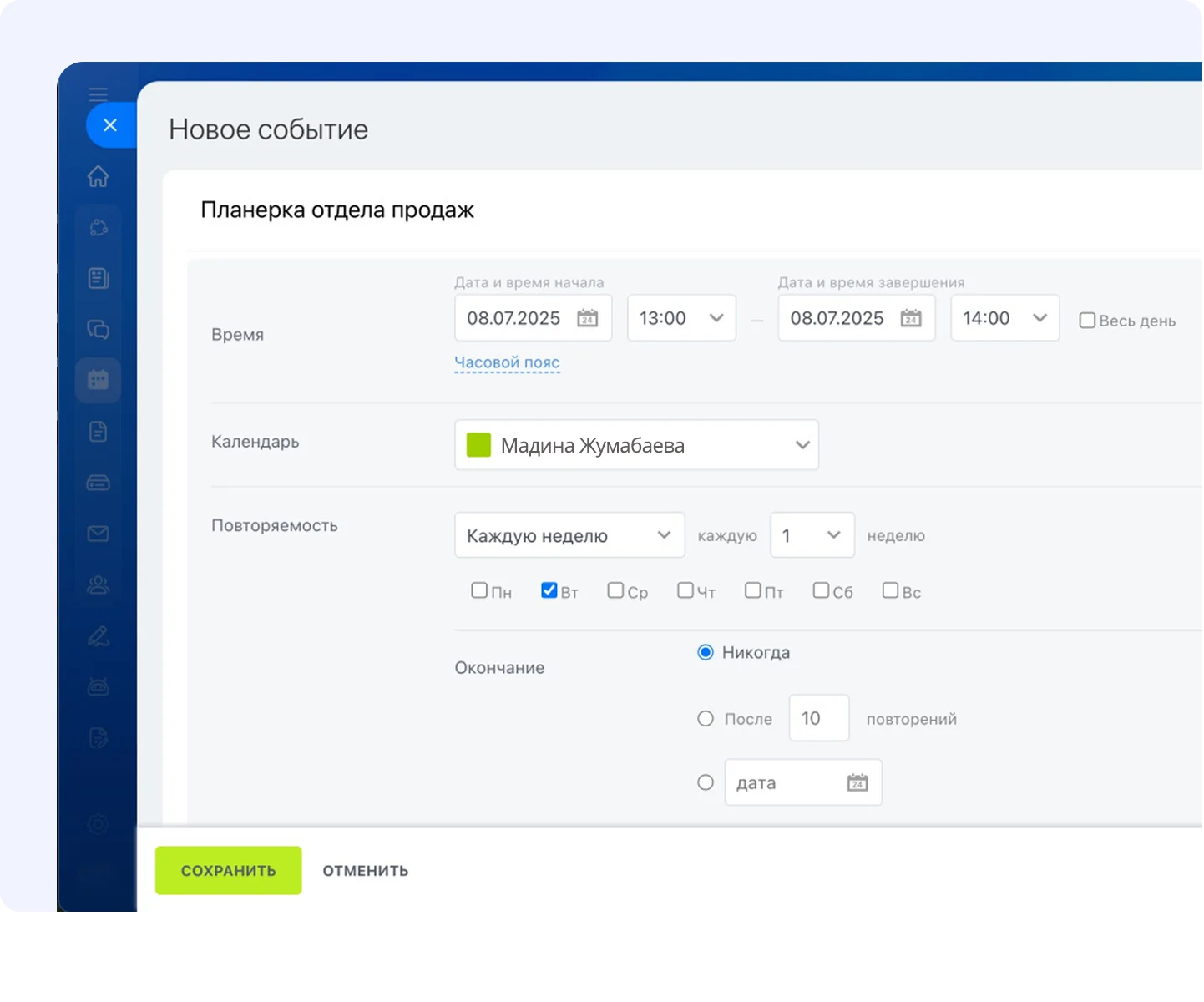Screen dimensions: 1204x1002
Task: Check the 'Сб' weekday checkbox
Action: tap(822, 590)
